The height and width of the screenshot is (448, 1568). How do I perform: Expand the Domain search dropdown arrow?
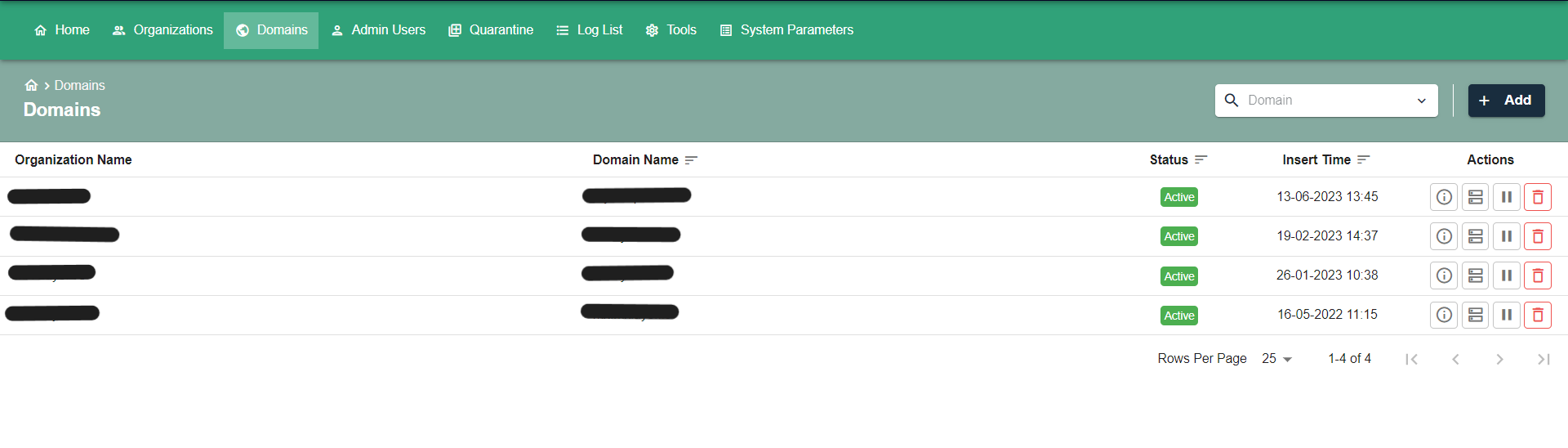[1422, 101]
